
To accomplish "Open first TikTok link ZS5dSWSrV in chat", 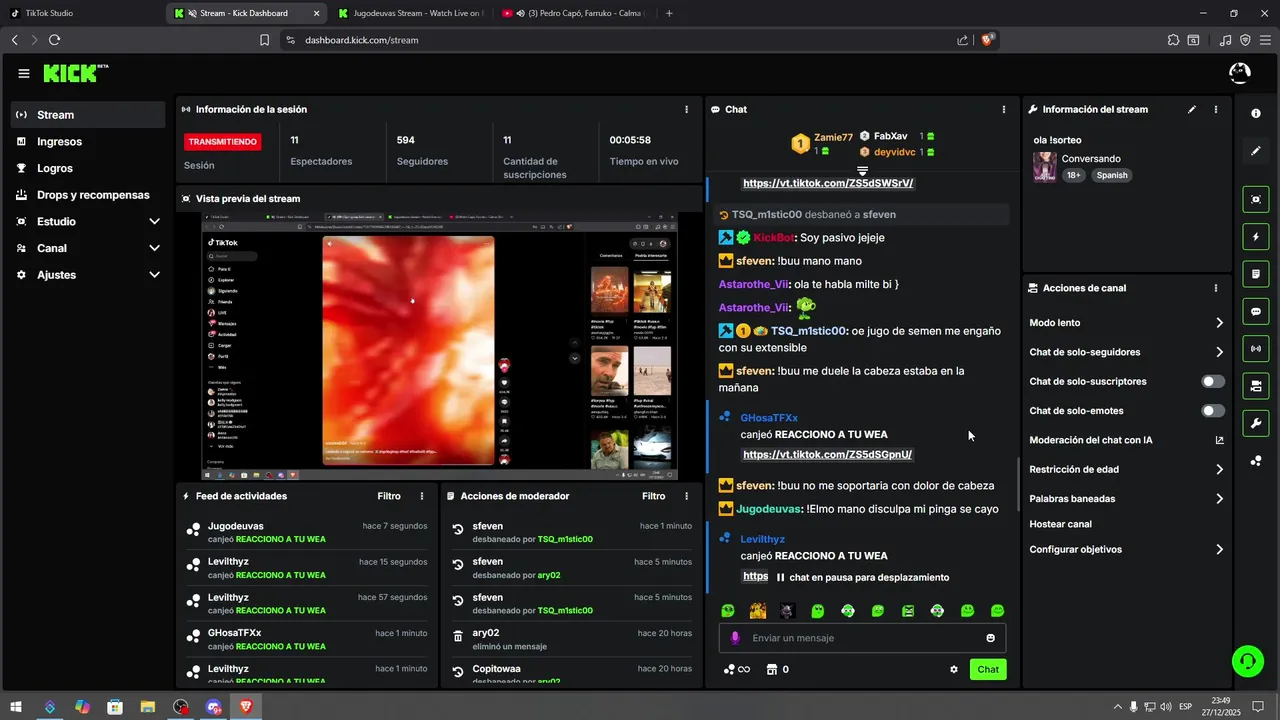I will (x=828, y=183).
